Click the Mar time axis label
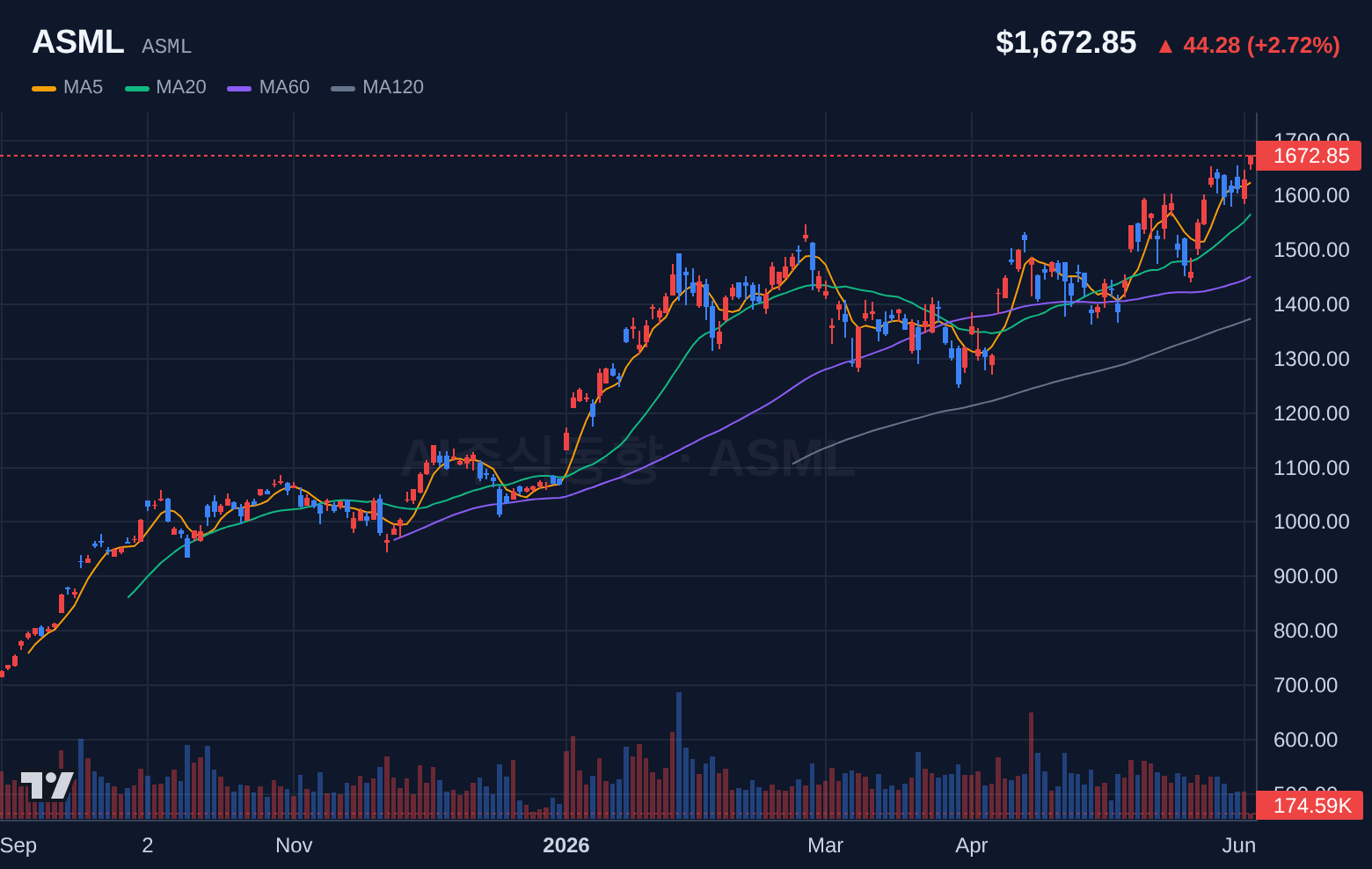 825,845
